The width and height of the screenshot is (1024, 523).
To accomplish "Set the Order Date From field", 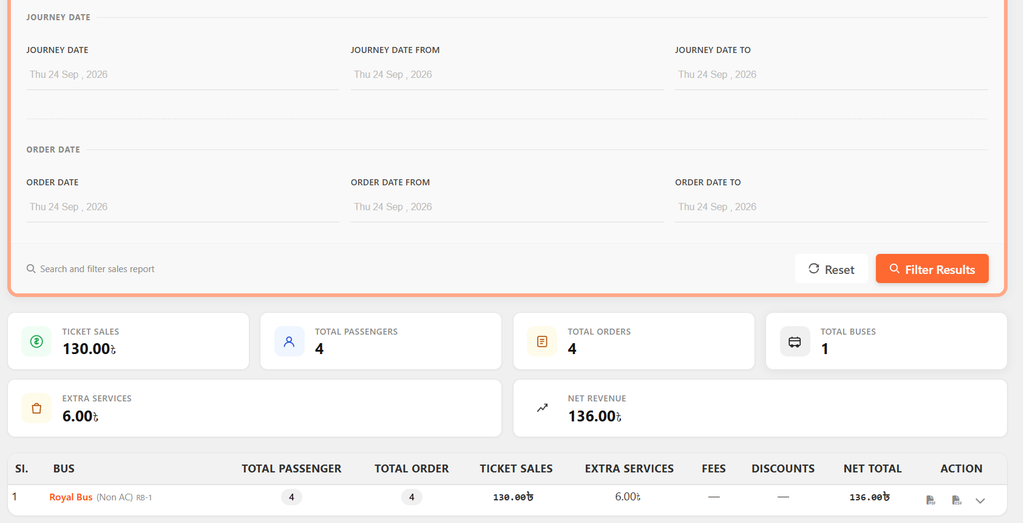I will click(x=507, y=208).
